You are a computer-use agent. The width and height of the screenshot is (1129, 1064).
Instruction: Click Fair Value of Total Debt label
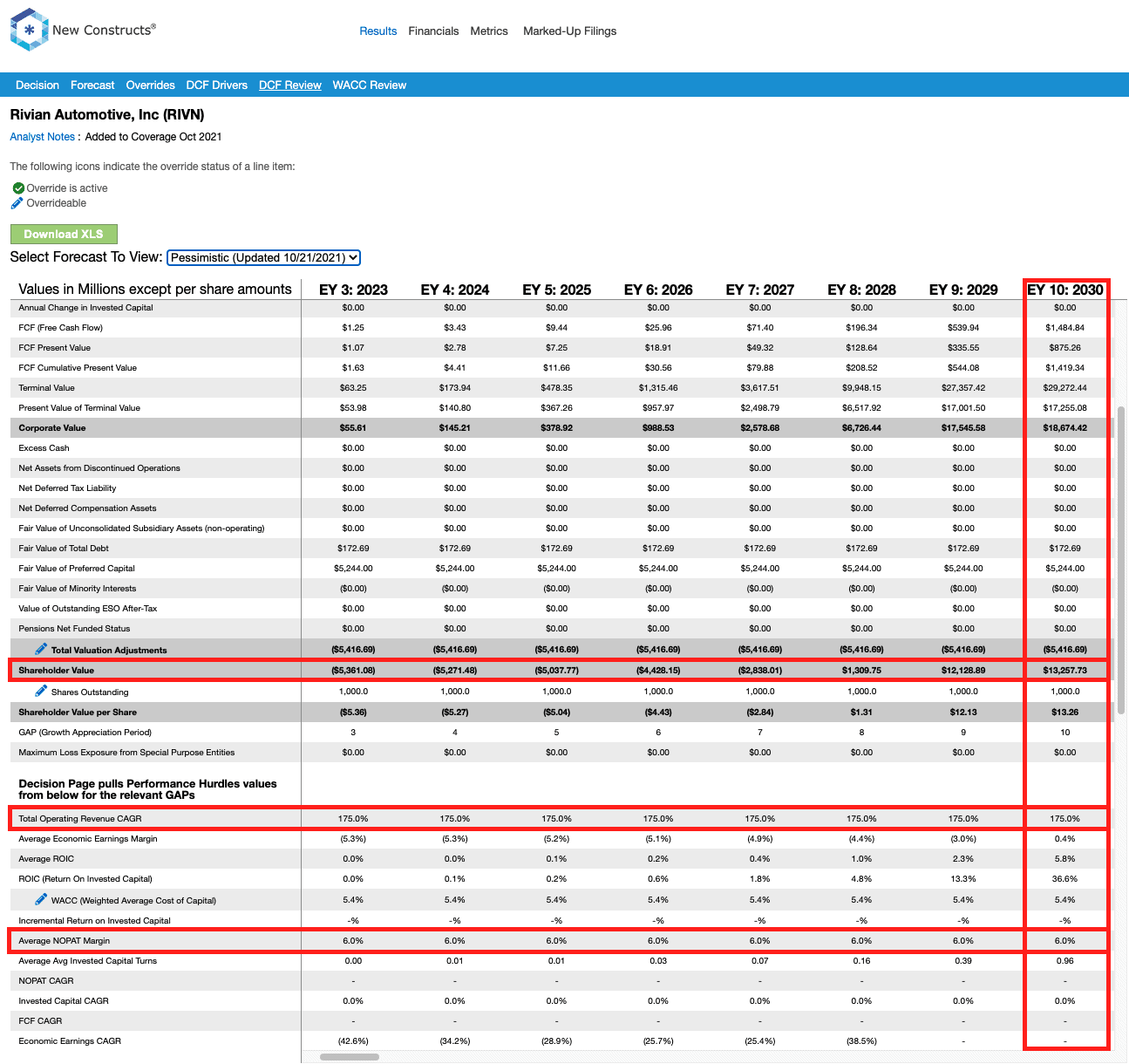point(64,548)
